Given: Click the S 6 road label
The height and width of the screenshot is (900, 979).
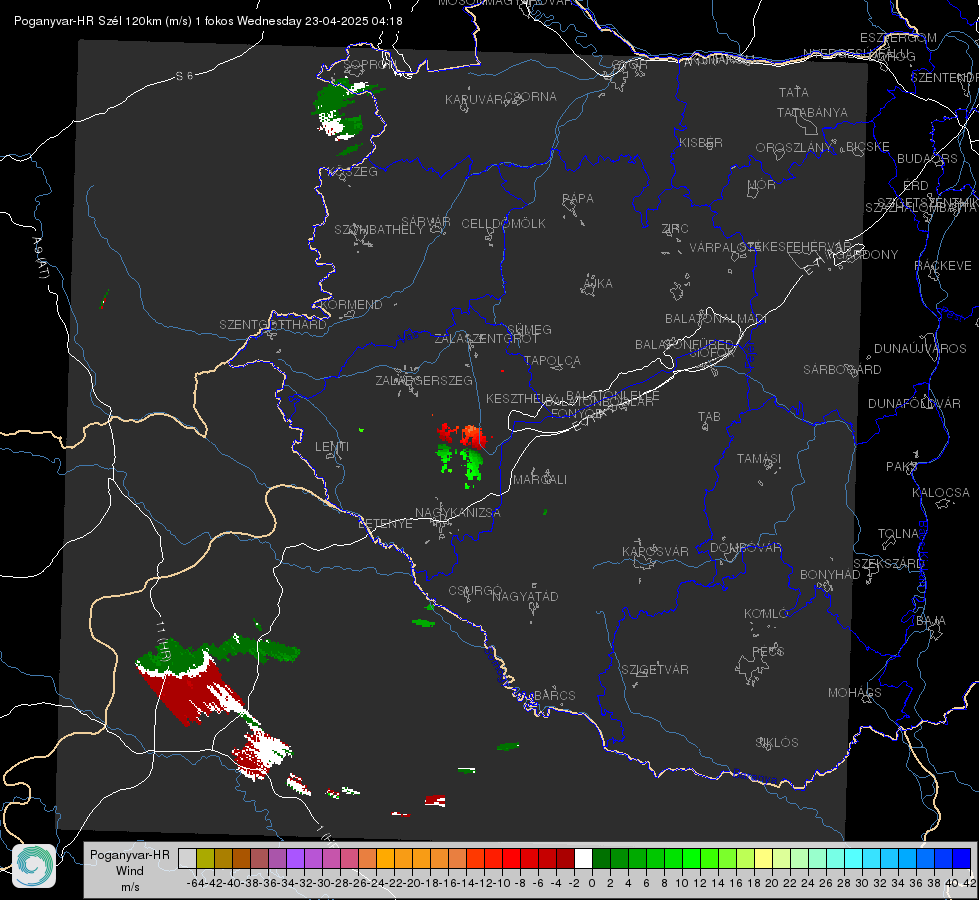Looking at the screenshot, I should click(184, 76).
